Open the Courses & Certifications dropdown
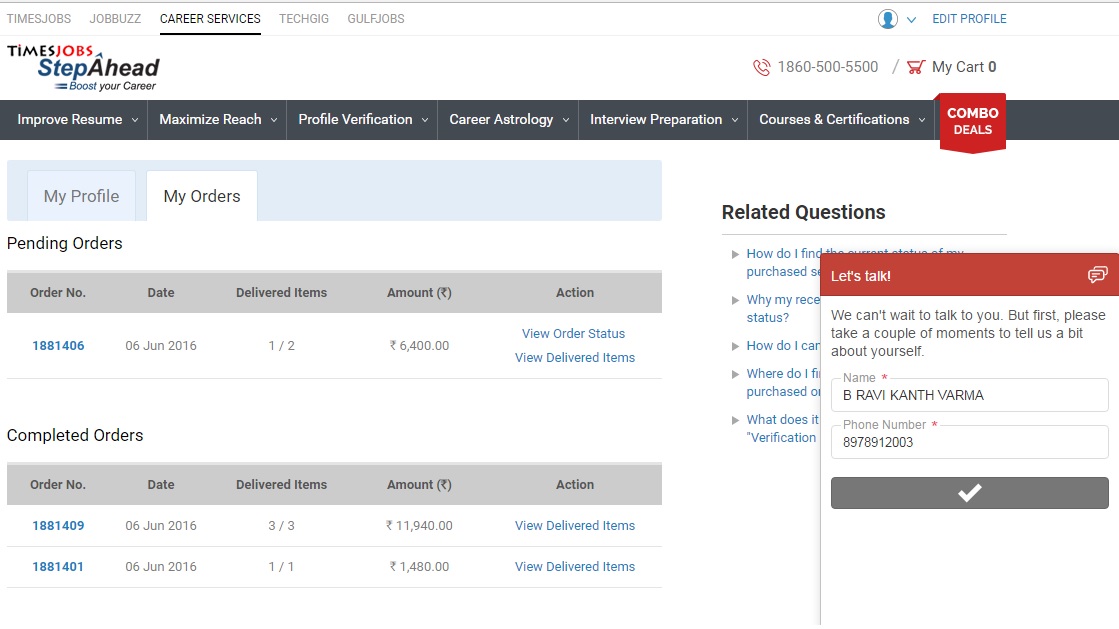Image resolution: width=1119 pixels, height=629 pixels. pos(842,119)
